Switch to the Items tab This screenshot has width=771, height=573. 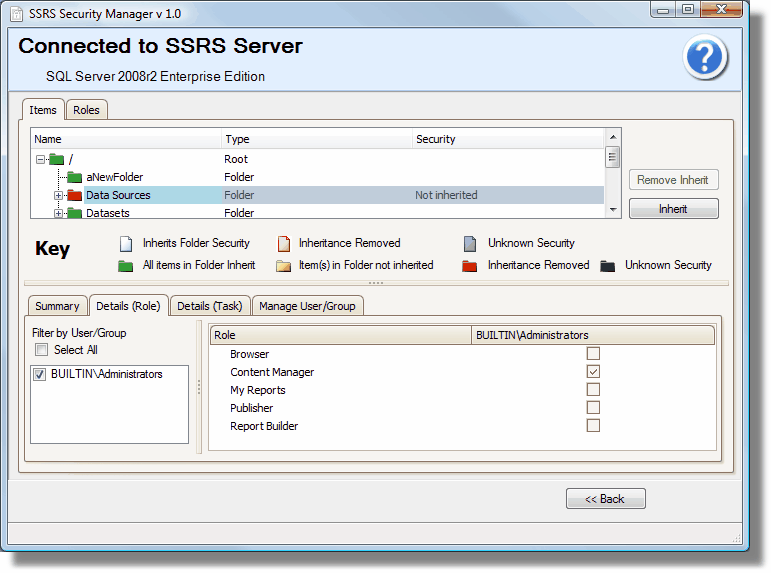43,110
